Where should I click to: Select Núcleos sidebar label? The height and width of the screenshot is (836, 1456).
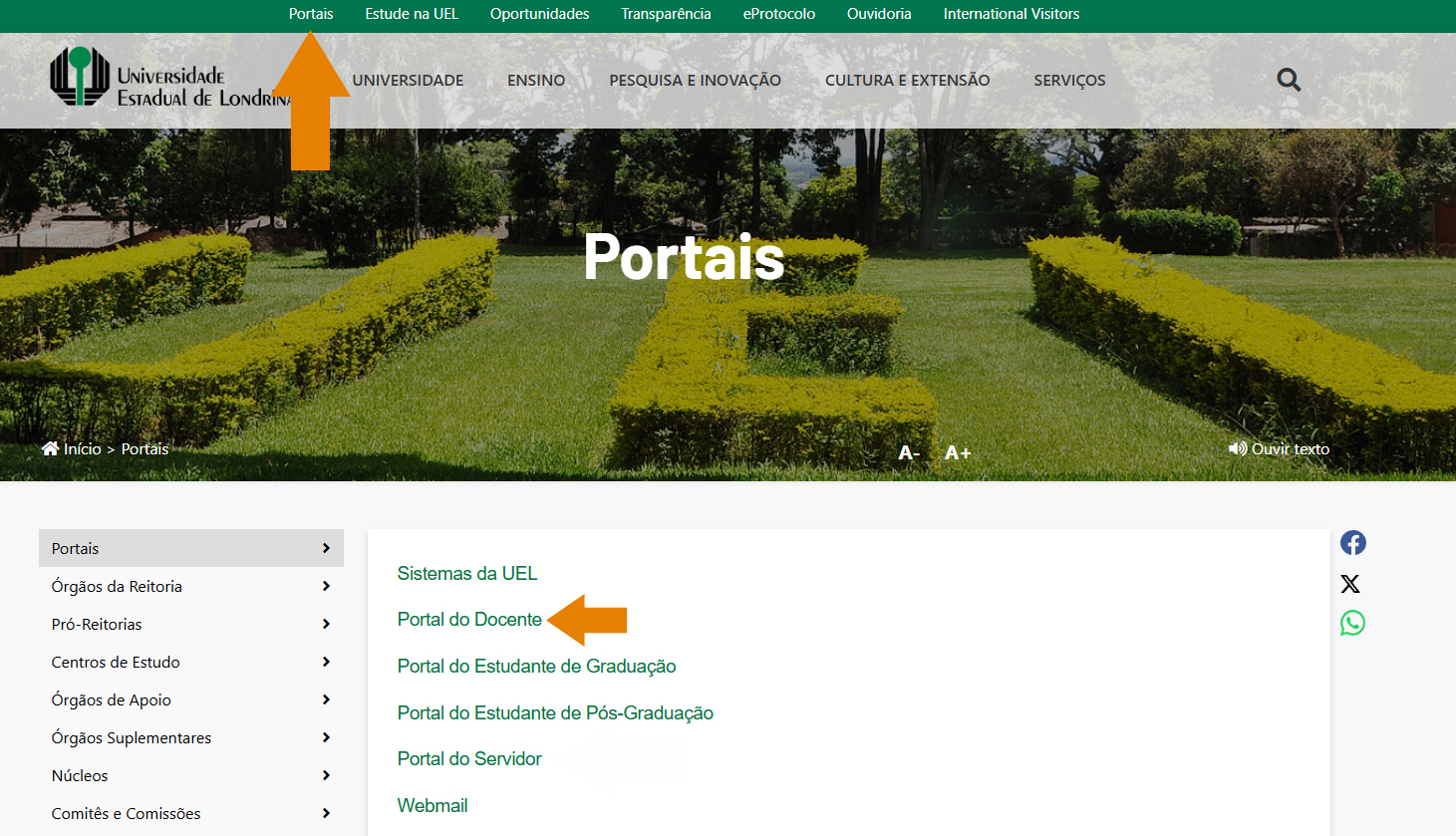pos(80,776)
